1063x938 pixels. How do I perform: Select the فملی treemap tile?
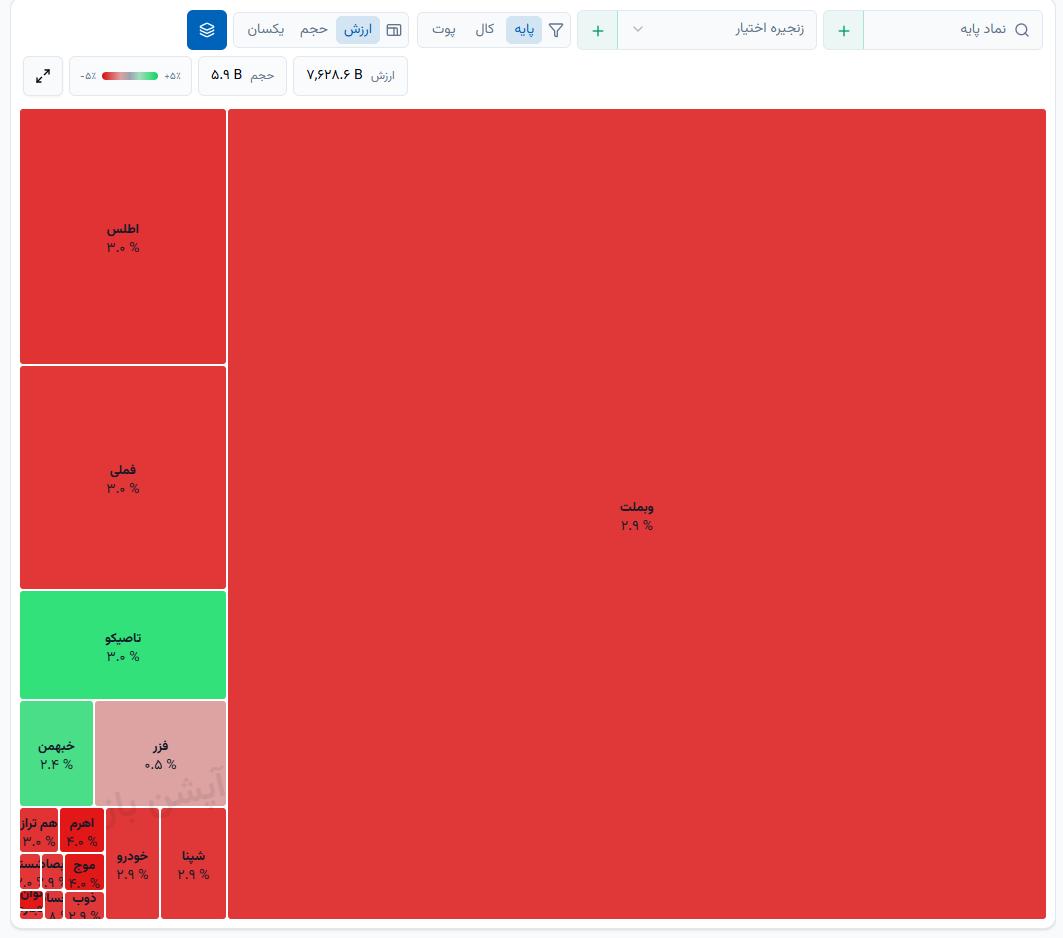pos(123,477)
